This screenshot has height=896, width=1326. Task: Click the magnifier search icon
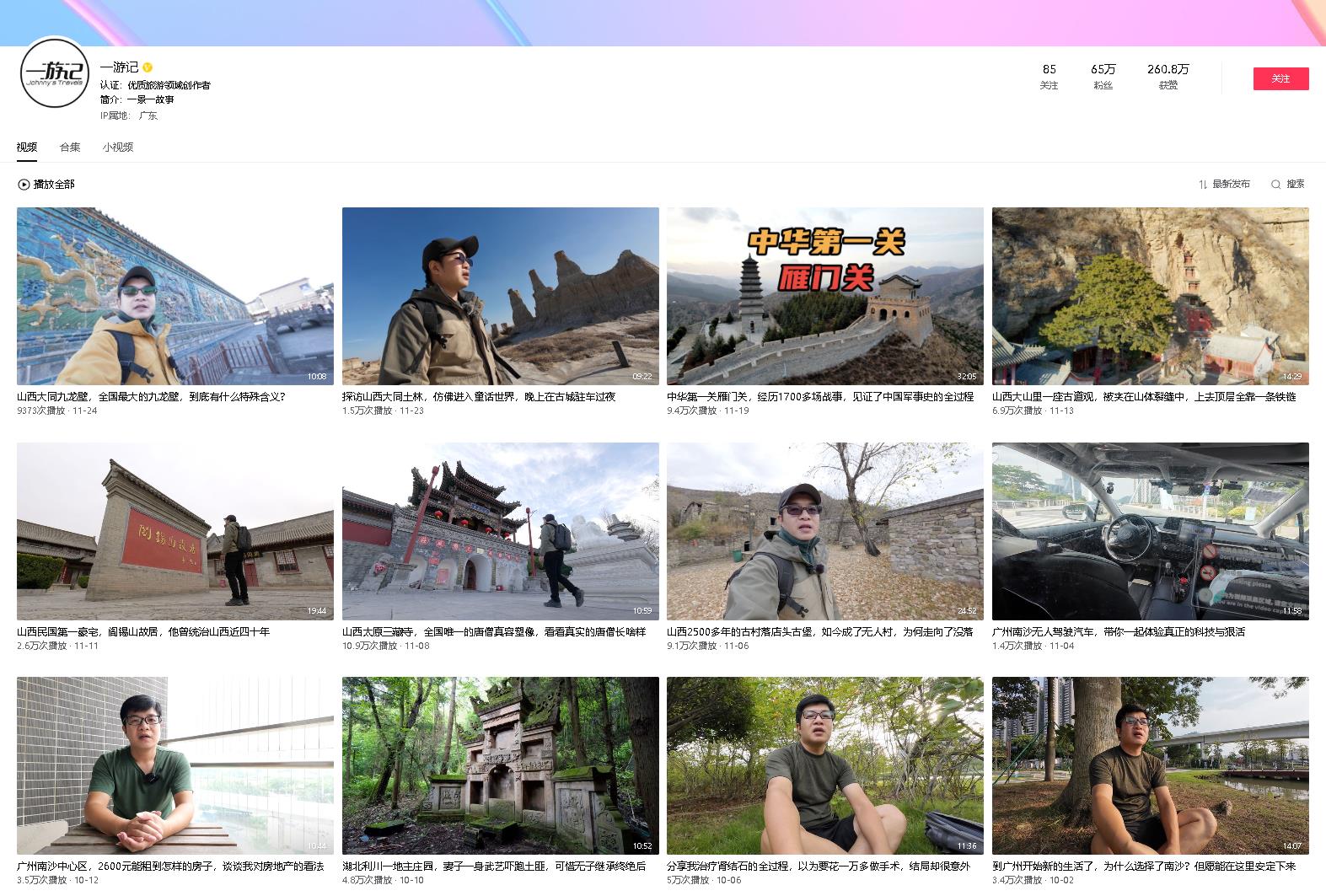tap(1275, 185)
